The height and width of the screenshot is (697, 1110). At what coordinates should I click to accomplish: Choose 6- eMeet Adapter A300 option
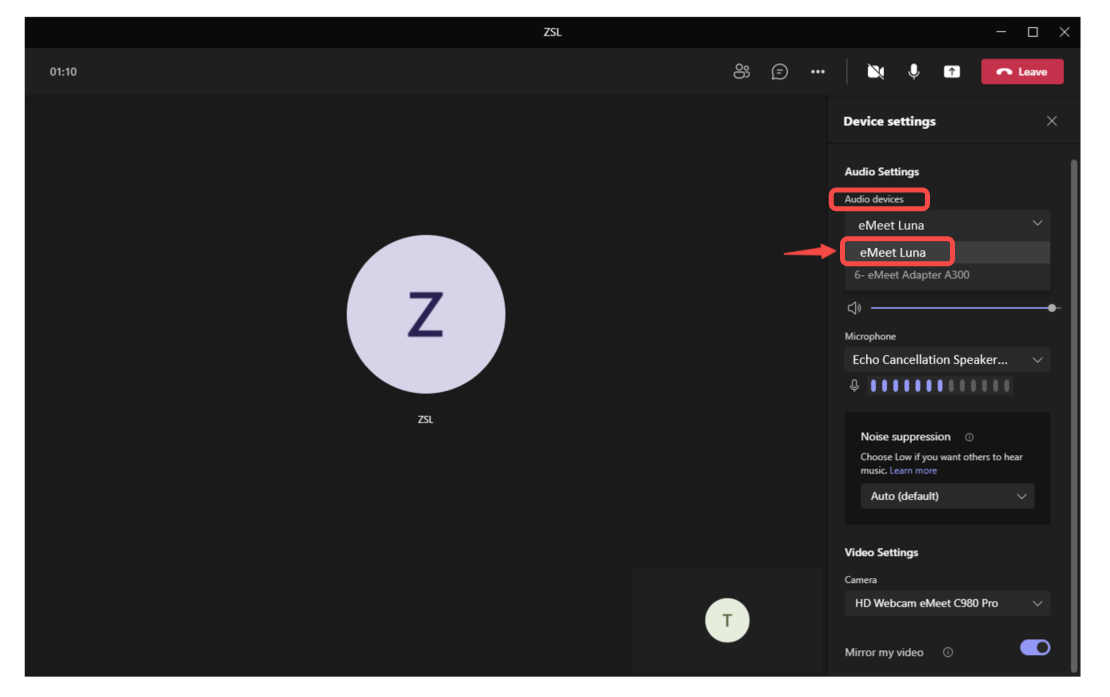912,275
